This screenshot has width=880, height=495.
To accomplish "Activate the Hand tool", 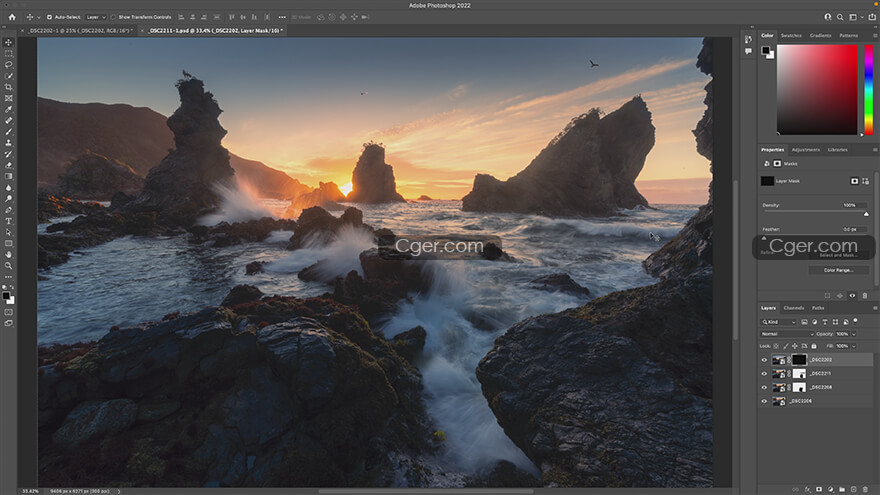I will coord(9,254).
